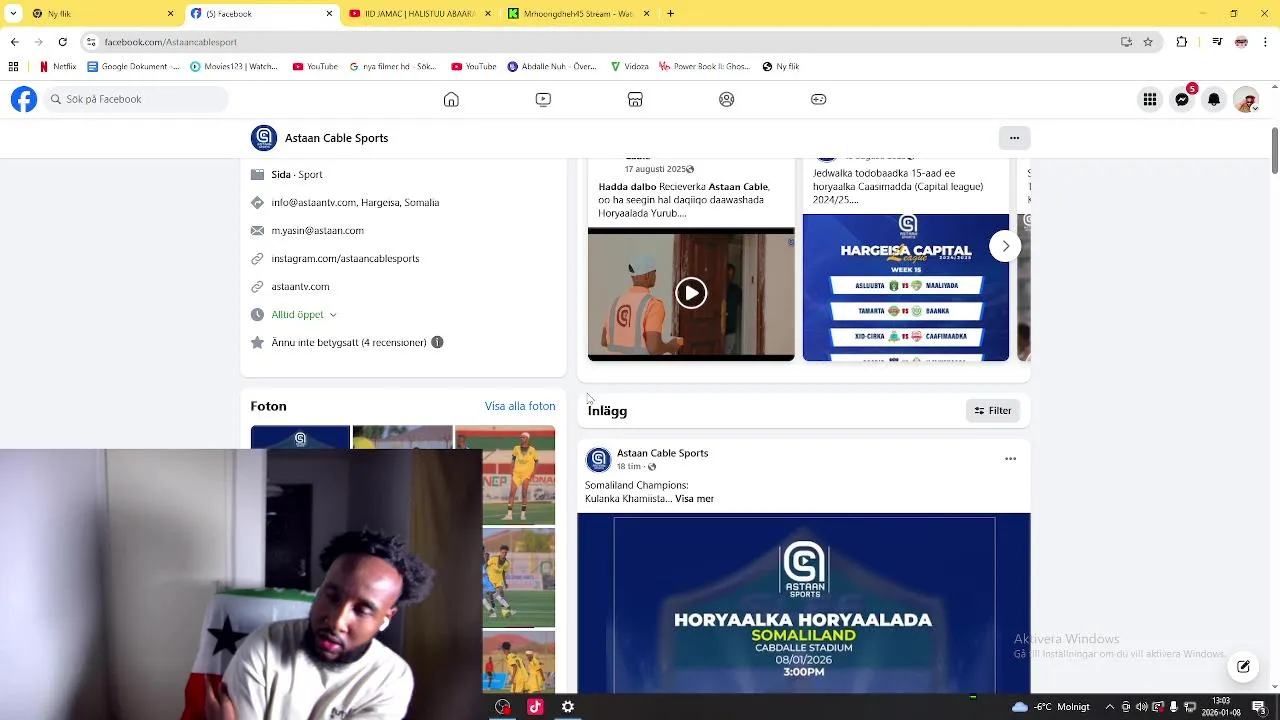Click 'Ännu inte betygsatt (4 recensioner)' text
Viewport: 1280px width, 720px height.
pyautogui.click(x=349, y=342)
